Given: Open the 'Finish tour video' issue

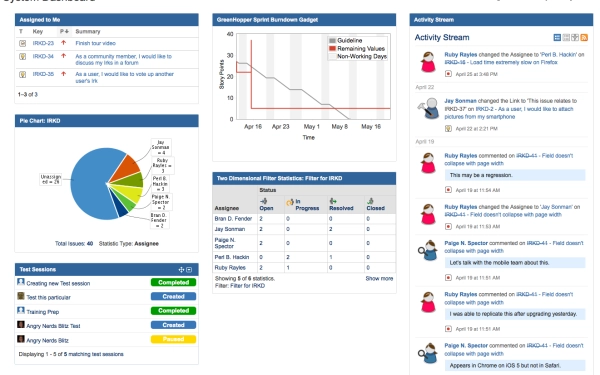Looking at the screenshot, I should (95, 43).
